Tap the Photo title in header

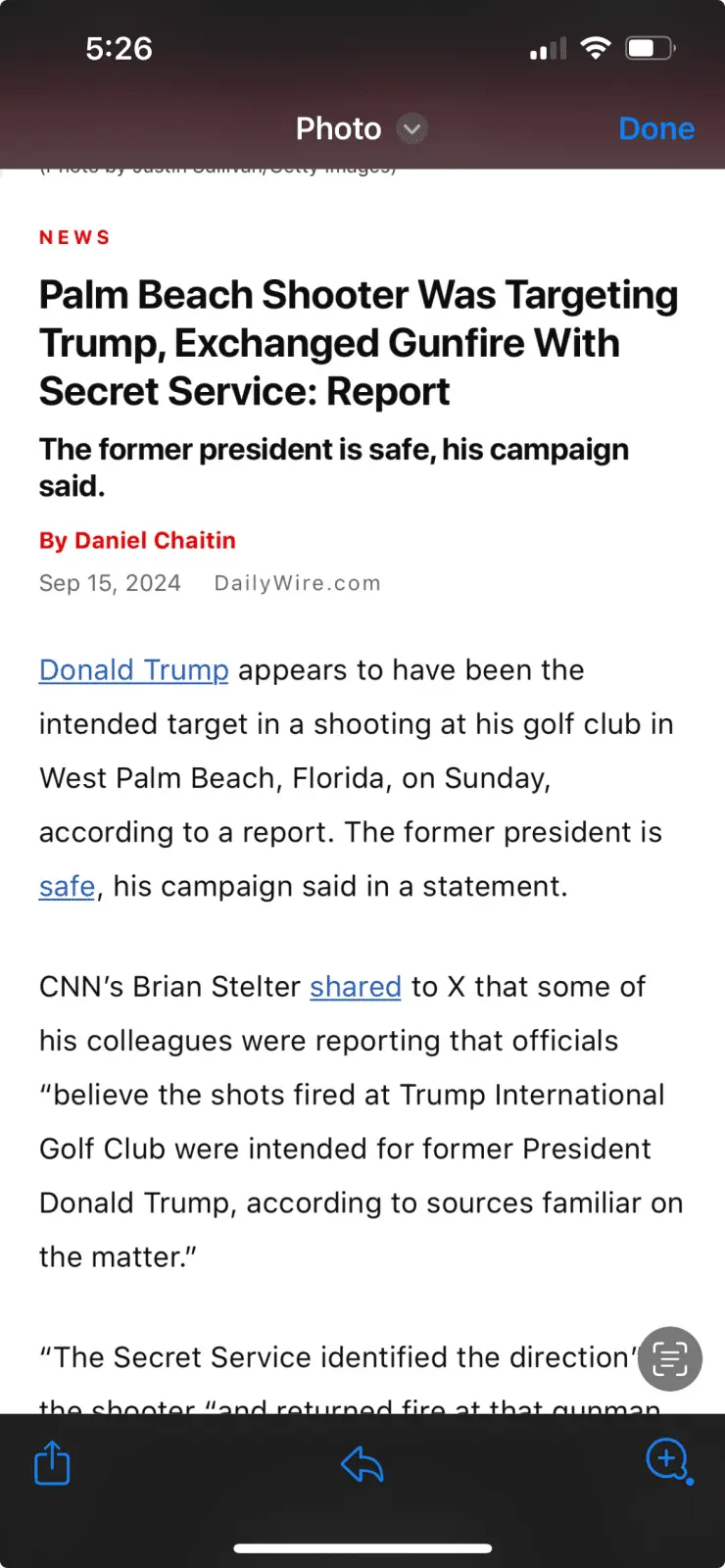[x=339, y=128]
